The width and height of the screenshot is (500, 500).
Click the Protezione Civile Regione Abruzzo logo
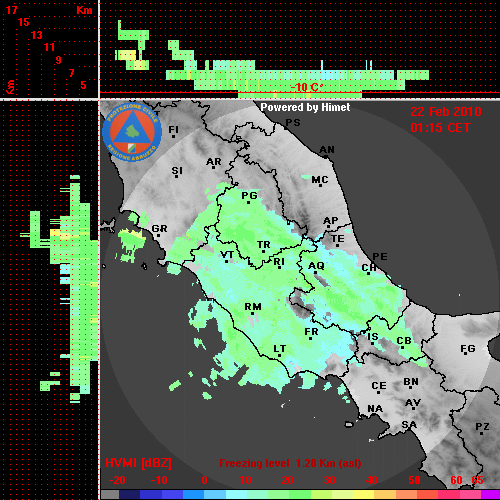click(132, 133)
